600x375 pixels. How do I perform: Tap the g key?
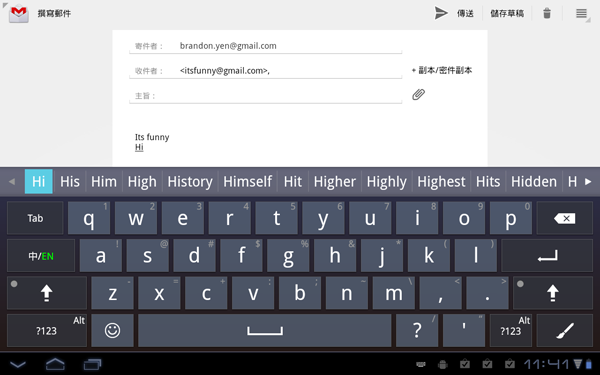pos(288,256)
